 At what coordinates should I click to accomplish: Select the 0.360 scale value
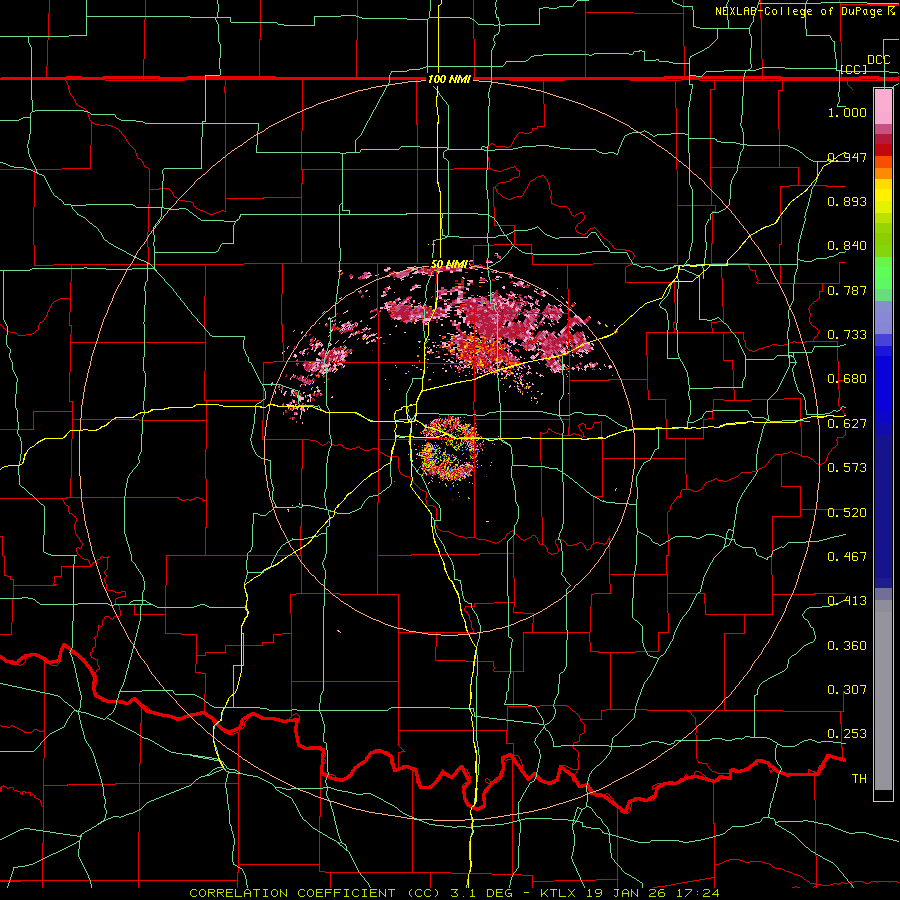847,646
